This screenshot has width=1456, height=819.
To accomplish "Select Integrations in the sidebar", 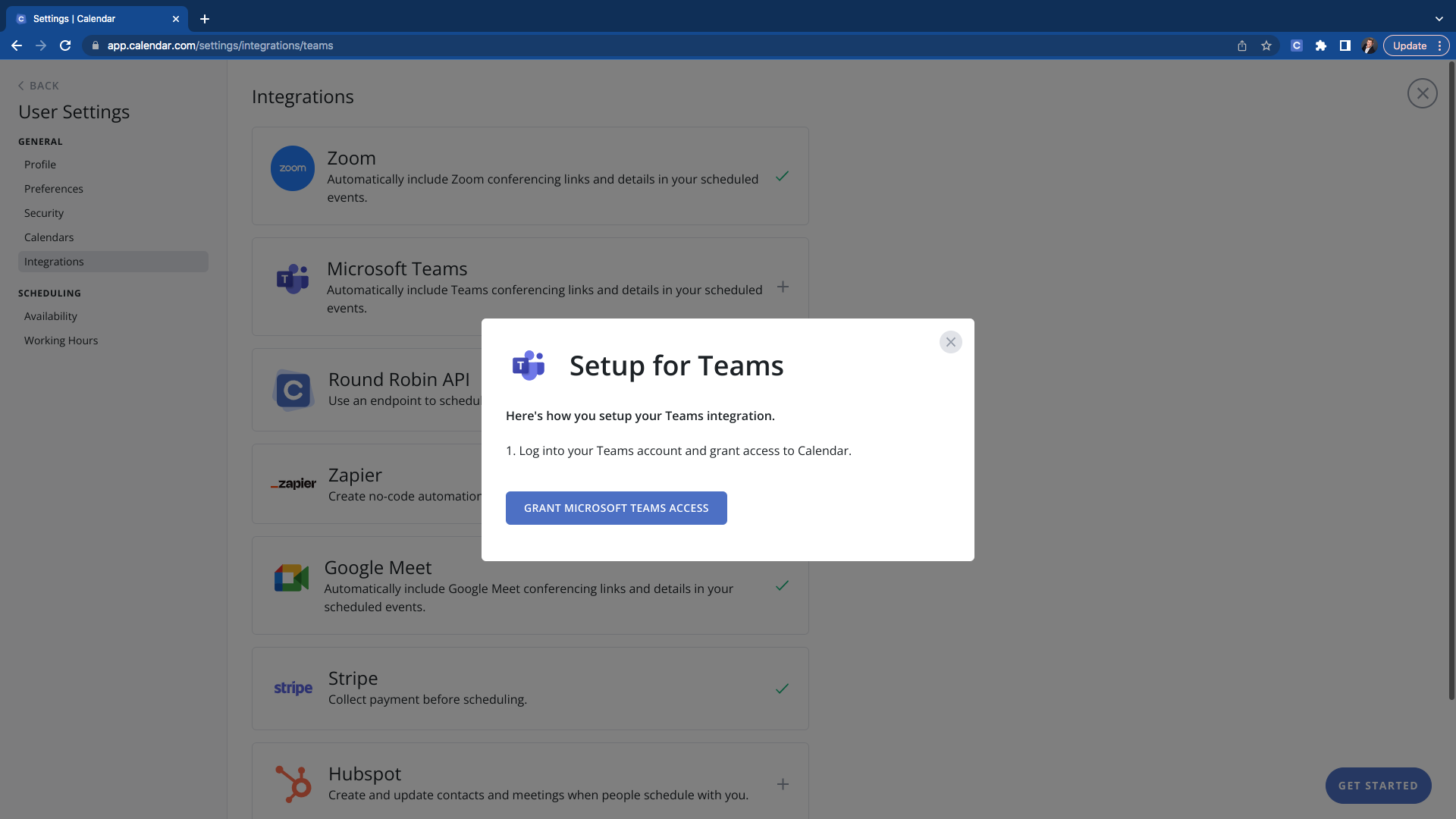I will (x=113, y=262).
